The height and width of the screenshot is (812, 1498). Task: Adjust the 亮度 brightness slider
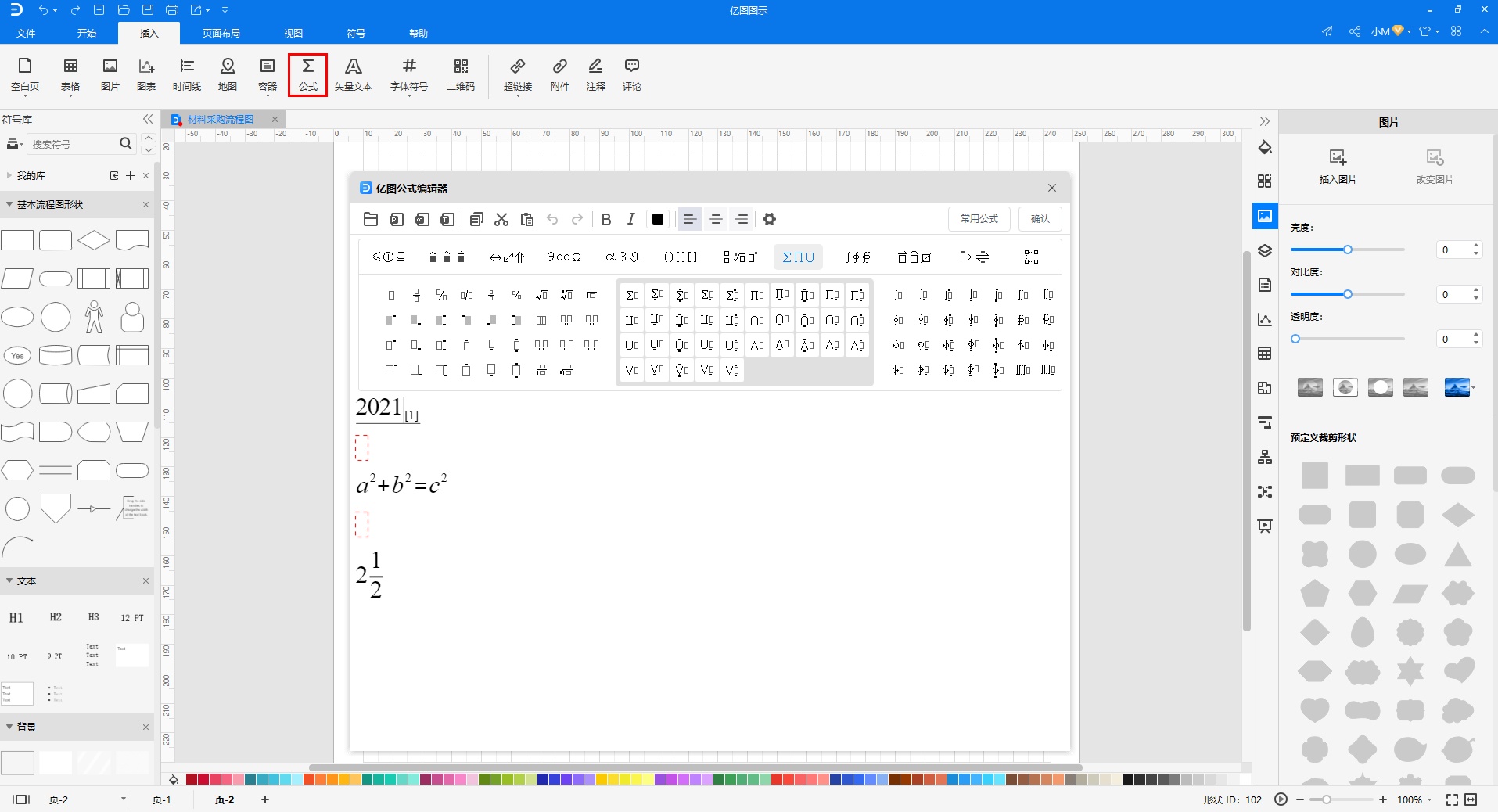click(1348, 250)
